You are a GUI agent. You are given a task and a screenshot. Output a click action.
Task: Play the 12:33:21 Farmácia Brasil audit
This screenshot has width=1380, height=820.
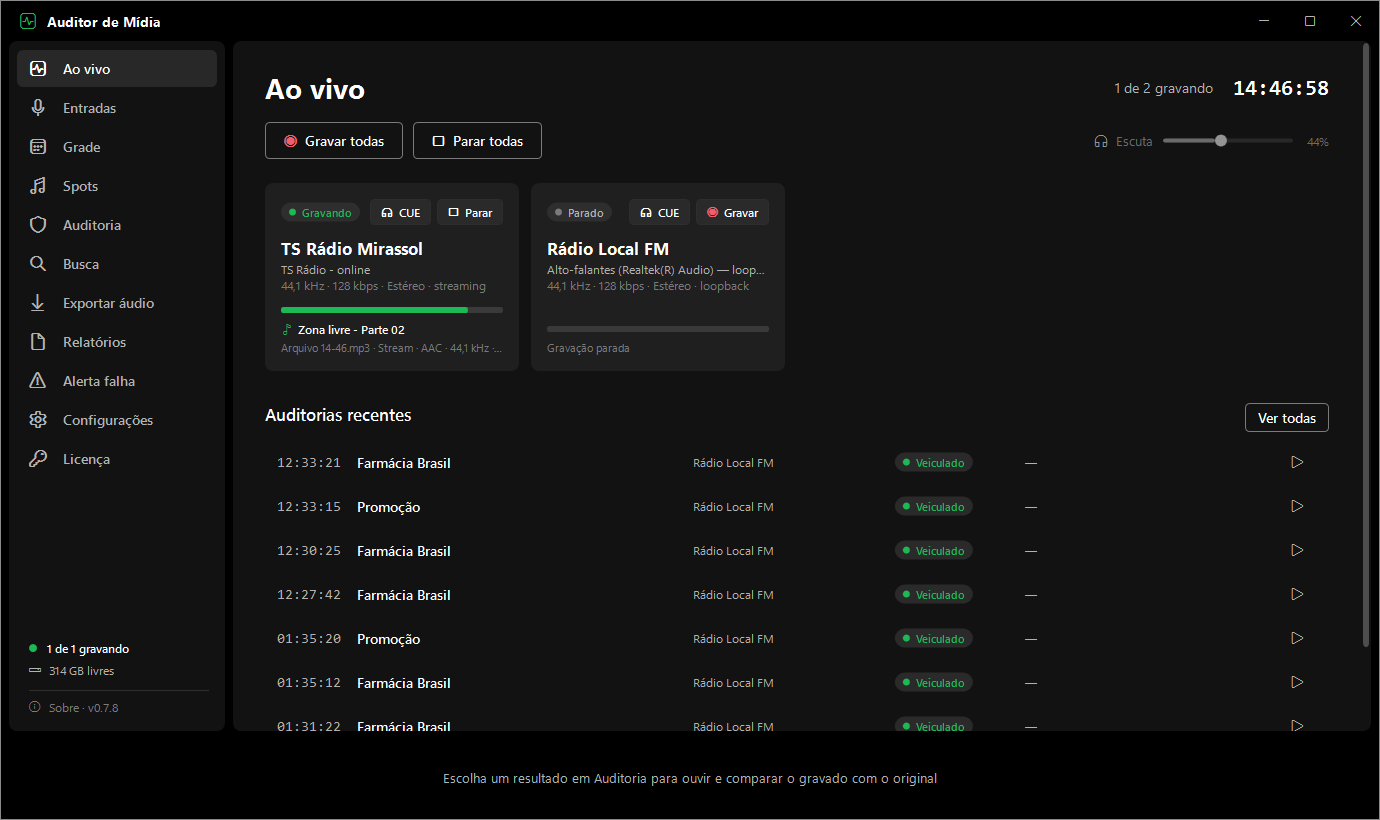pyautogui.click(x=1297, y=462)
